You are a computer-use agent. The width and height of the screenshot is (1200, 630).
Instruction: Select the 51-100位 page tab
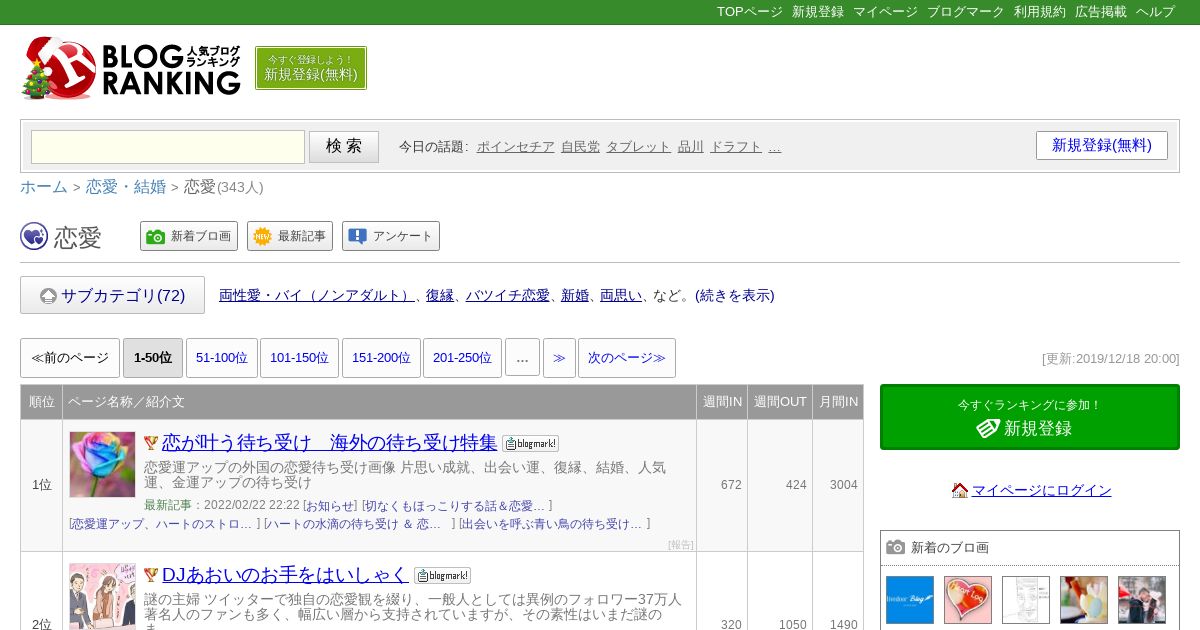click(222, 358)
